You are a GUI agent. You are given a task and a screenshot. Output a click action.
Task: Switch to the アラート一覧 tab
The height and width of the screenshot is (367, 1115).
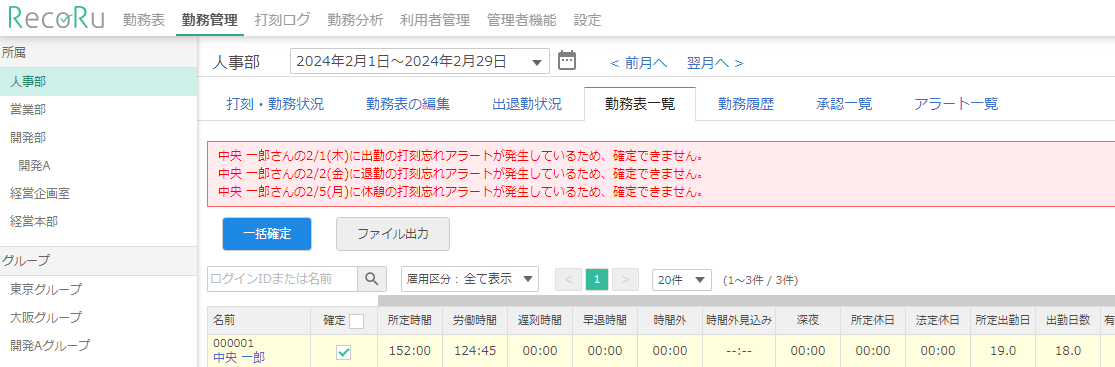click(956, 104)
